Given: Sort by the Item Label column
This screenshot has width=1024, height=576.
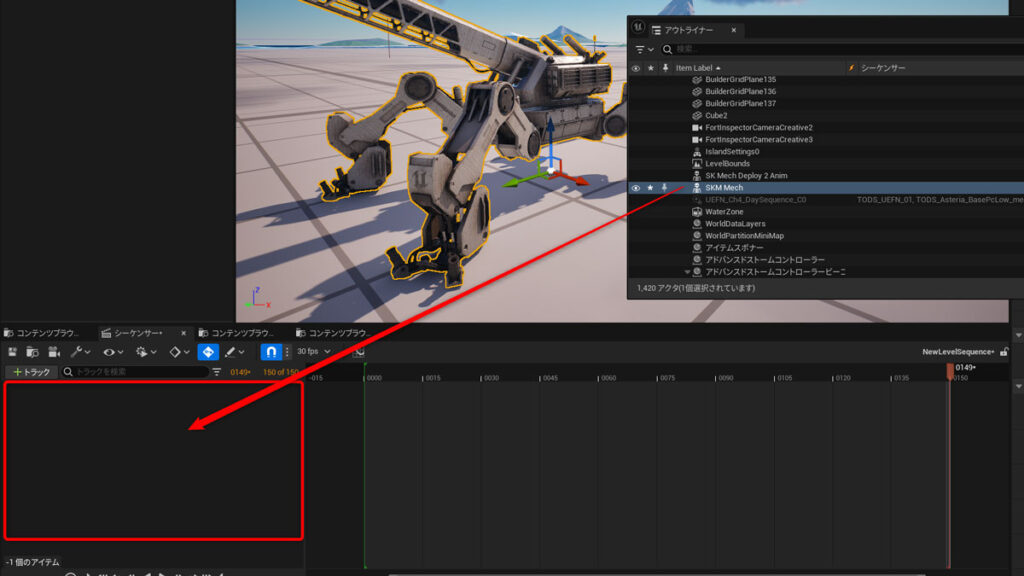Looking at the screenshot, I should 698,68.
